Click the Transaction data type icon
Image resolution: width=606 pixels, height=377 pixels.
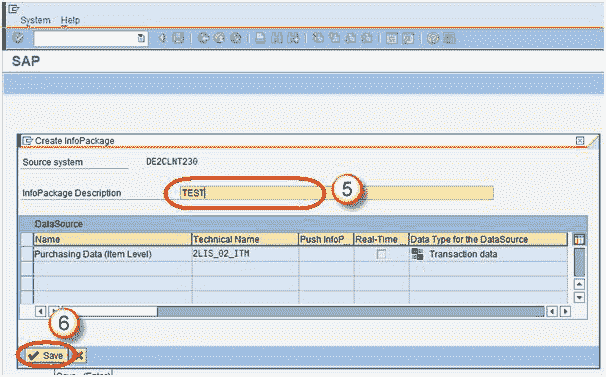point(417,254)
